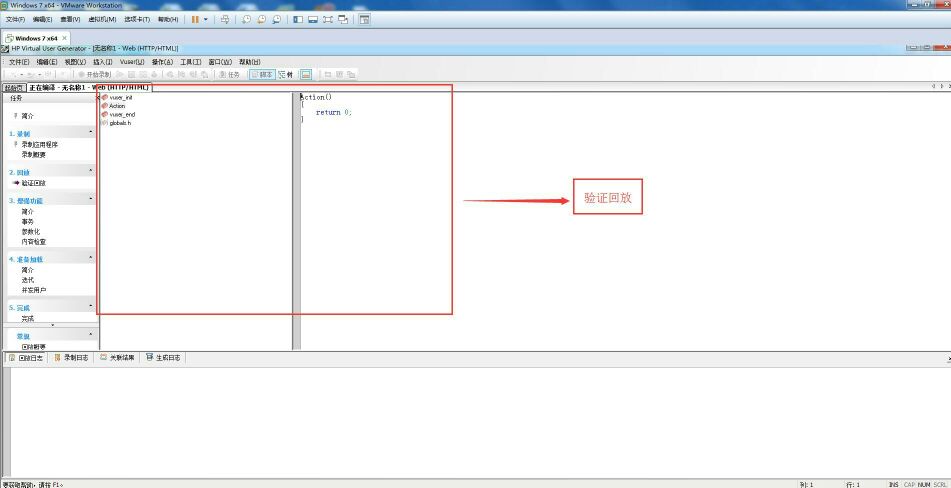Open dropdown arrow next to VMware pause button
951x488 pixels.
pyautogui.click(x=206, y=19)
